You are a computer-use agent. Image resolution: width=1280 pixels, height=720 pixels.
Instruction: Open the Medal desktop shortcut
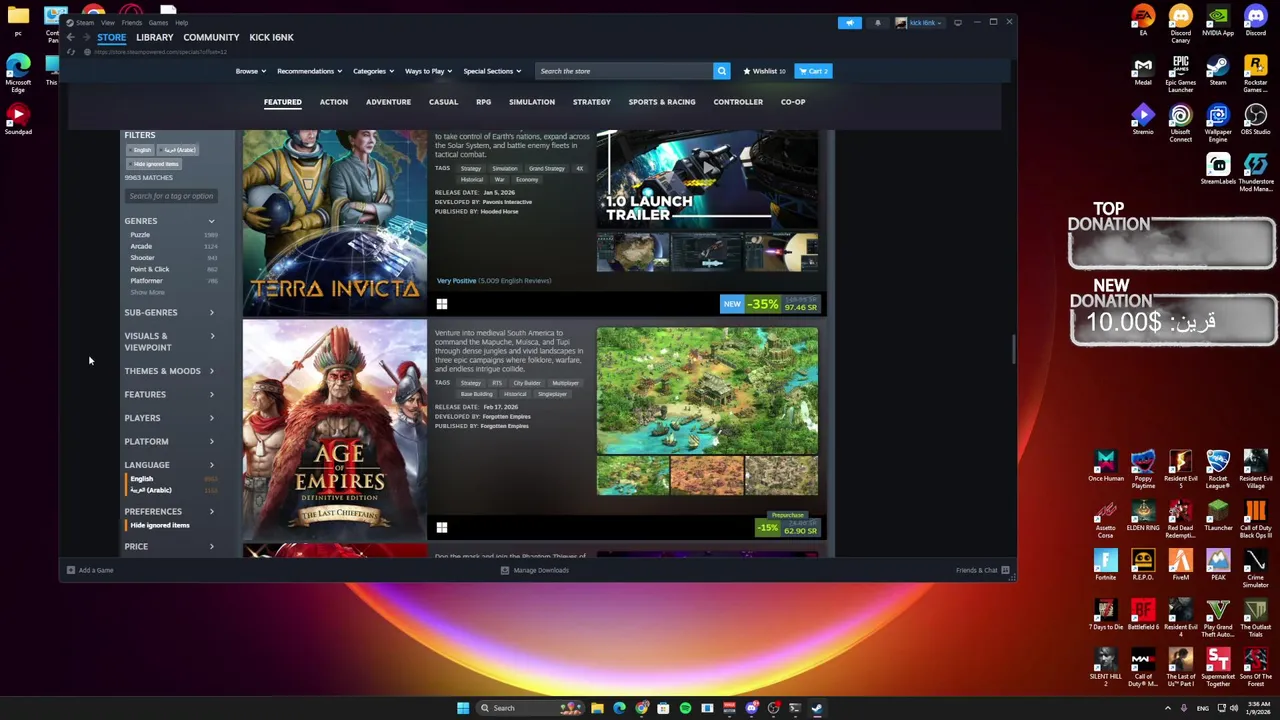(x=1143, y=70)
